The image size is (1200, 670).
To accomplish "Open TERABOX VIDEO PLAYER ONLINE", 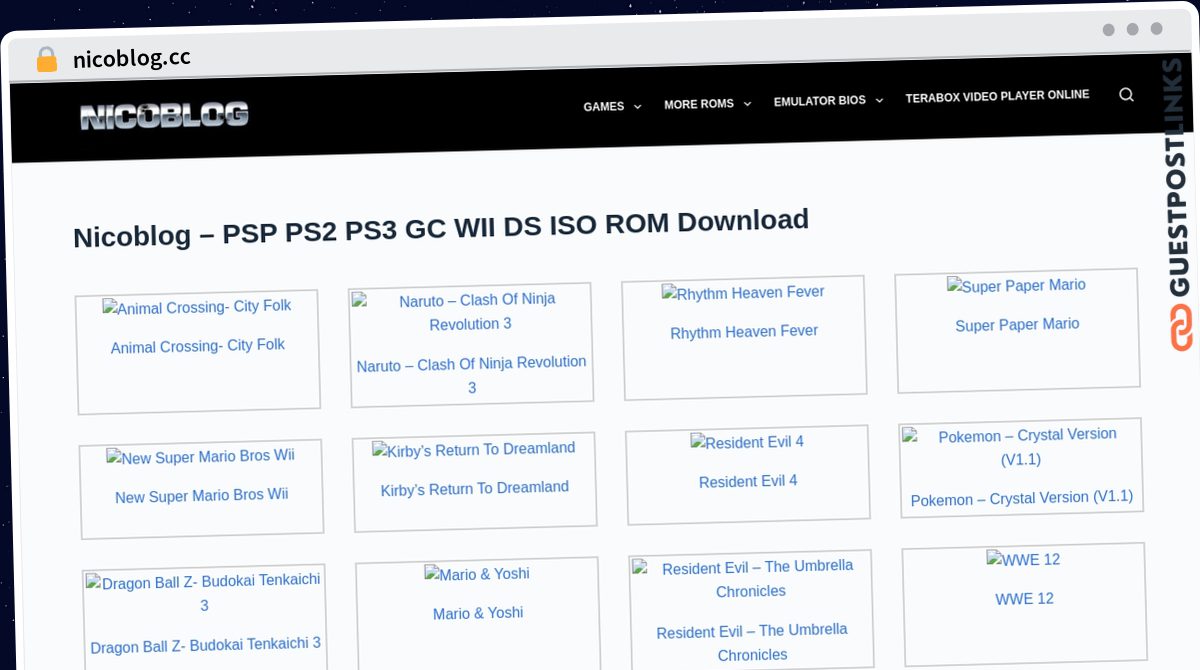I will click(x=997, y=96).
